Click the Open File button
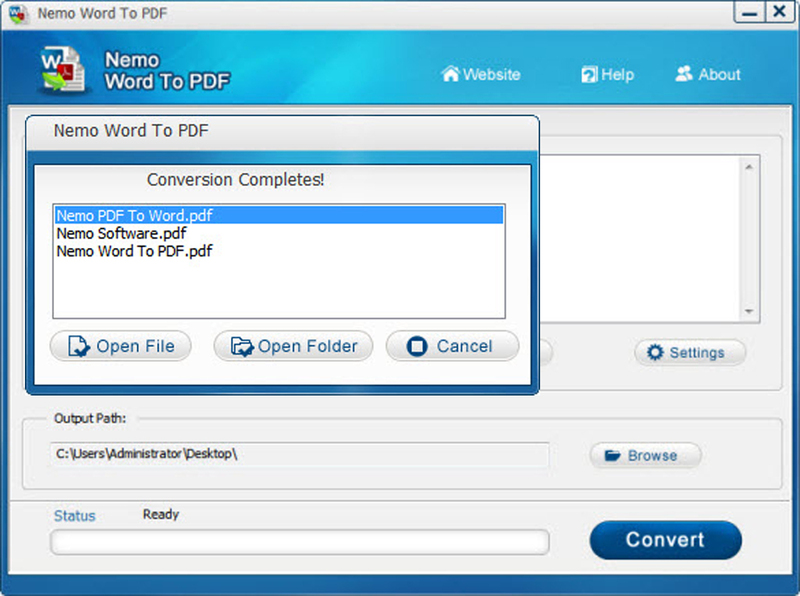 [x=121, y=346]
